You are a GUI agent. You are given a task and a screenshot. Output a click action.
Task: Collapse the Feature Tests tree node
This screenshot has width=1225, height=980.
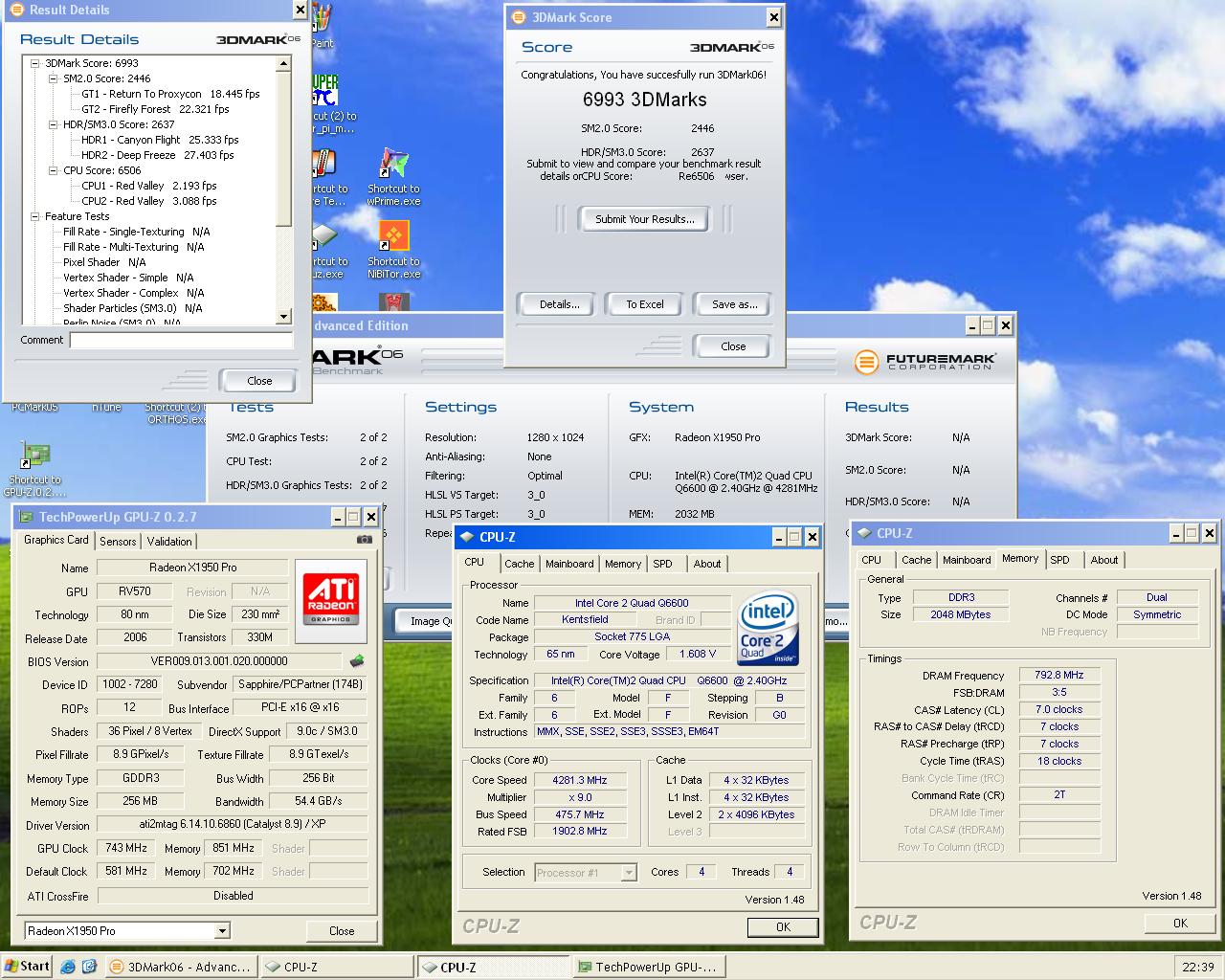click(x=35, y=216)
